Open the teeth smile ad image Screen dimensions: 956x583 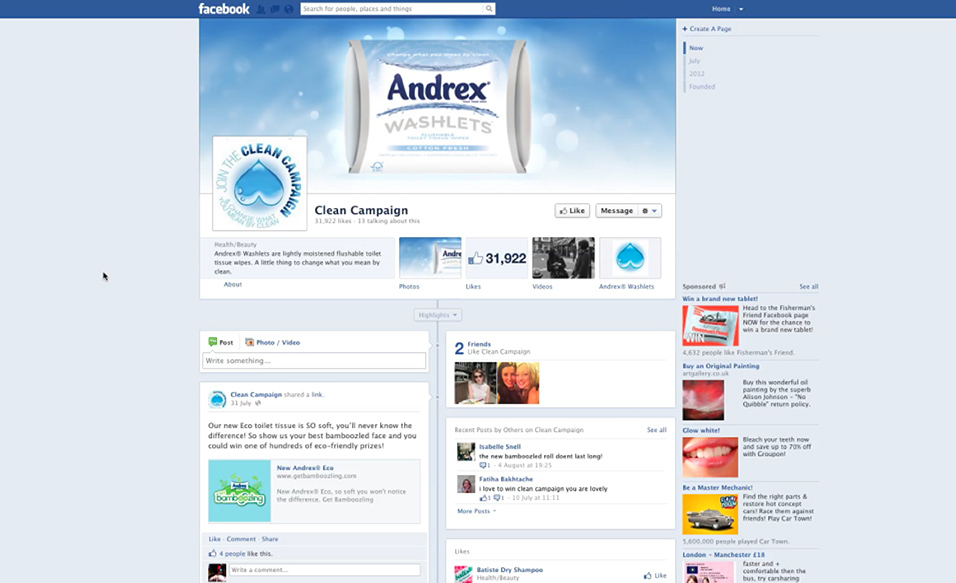coord(710,457)
